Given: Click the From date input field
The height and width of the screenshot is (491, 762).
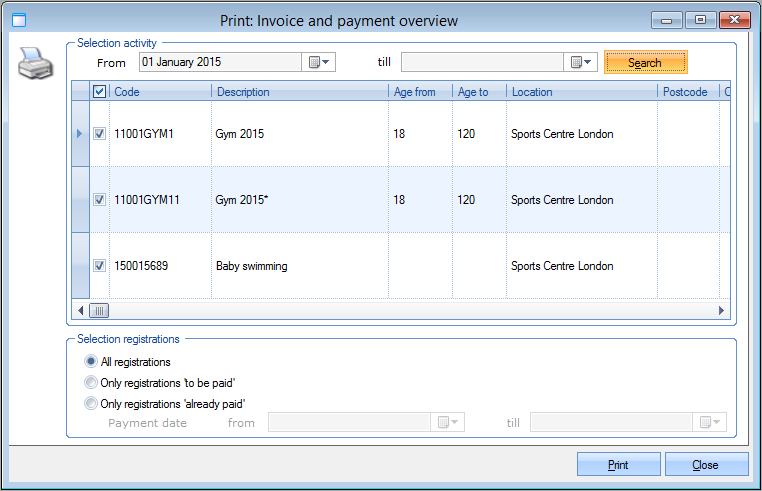Looking at the screenshot, I should pos(219,63).
